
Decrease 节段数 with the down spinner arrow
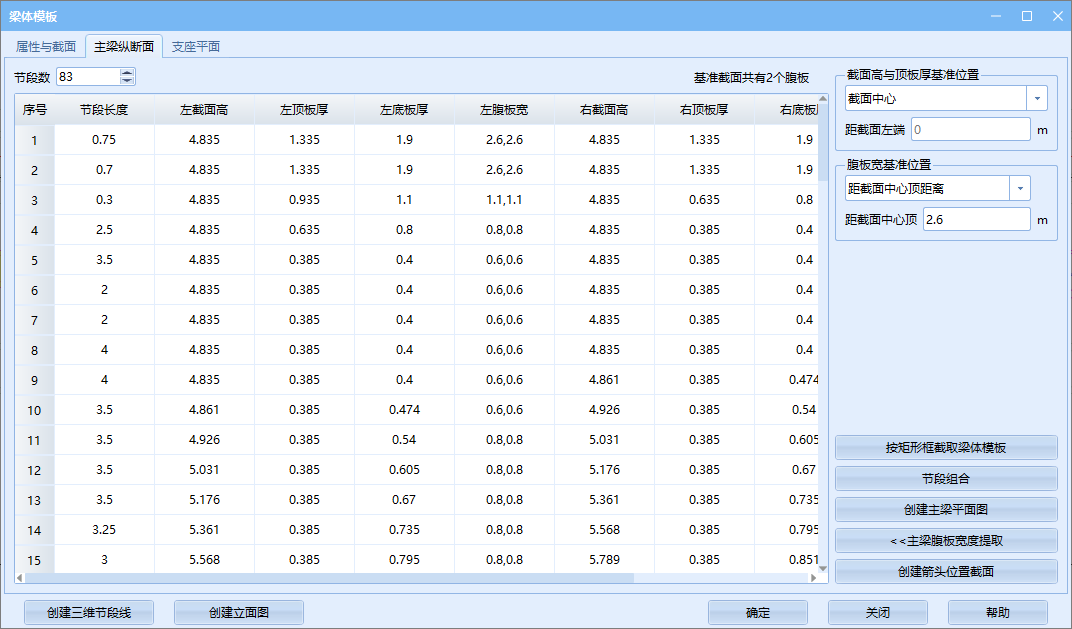127,81
